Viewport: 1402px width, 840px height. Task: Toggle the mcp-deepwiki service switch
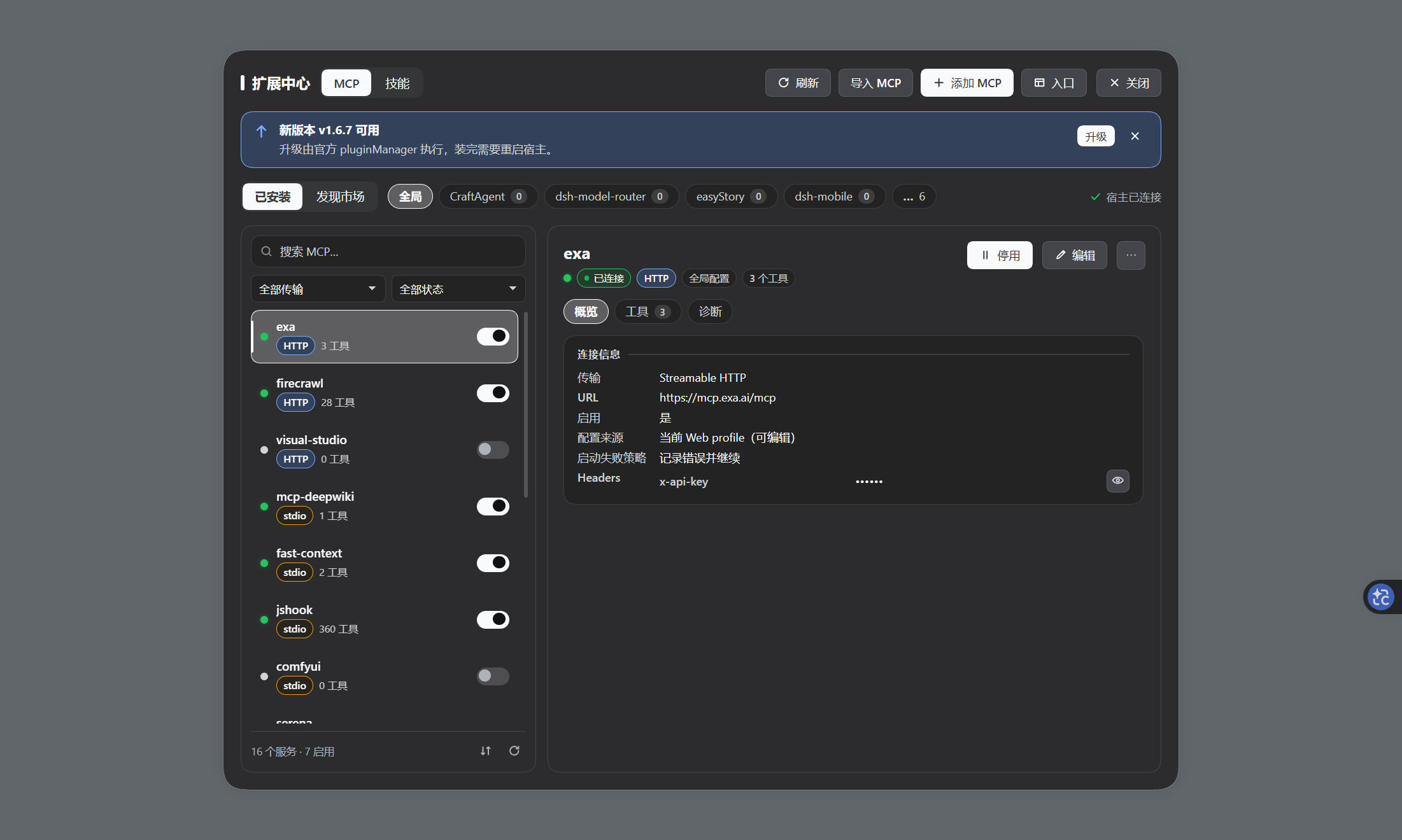click(x=493, y=506)
